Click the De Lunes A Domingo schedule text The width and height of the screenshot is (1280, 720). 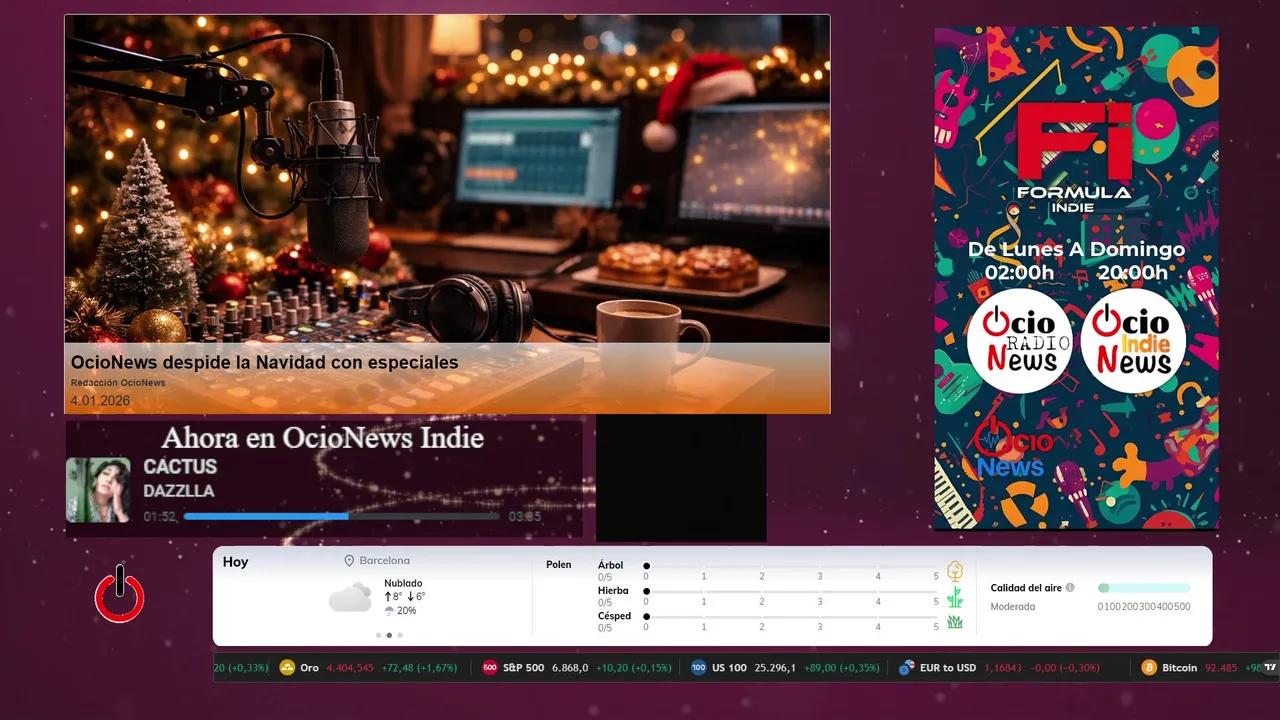click(1076, 249)
